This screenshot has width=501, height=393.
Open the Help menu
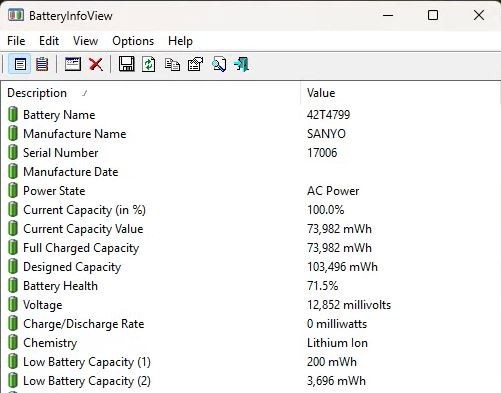(180, 41)
